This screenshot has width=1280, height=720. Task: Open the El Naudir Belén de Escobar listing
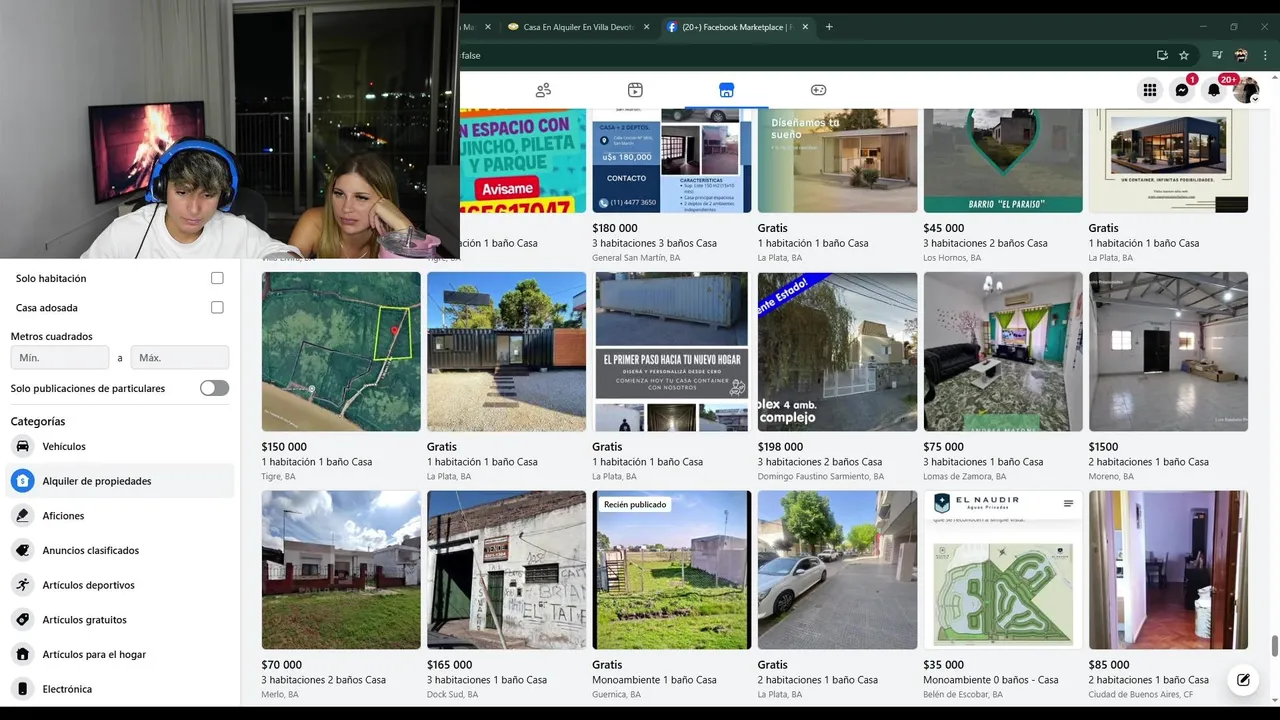(1003, 570)
